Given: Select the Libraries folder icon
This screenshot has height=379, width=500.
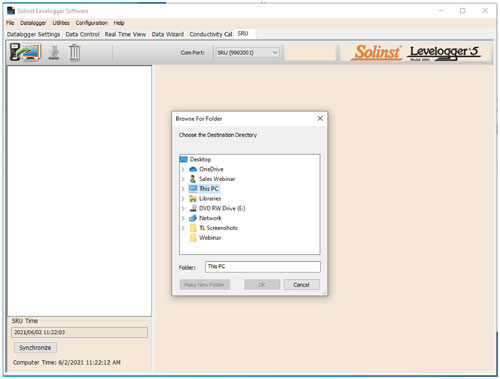Looking at the screenshot, I should point(193,199).
